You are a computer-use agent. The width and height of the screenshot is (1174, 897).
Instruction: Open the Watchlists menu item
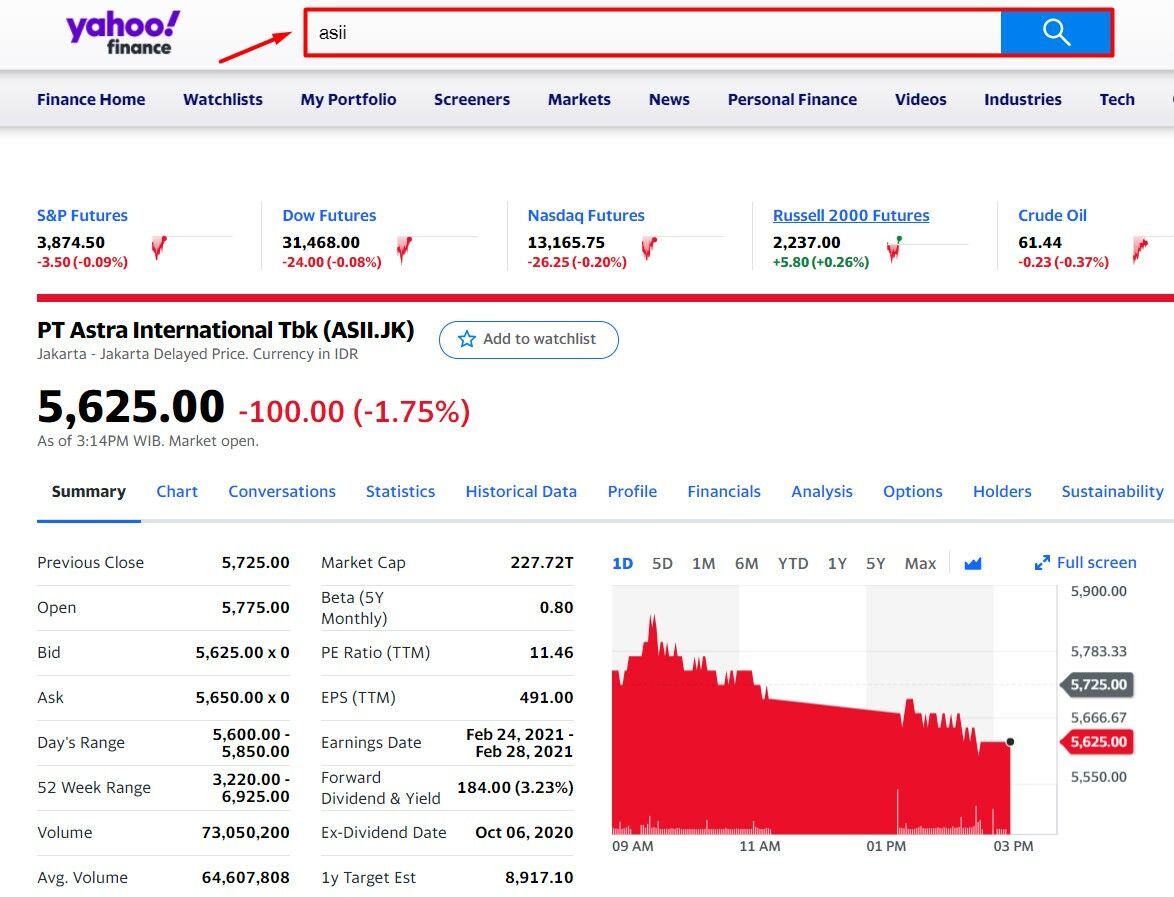pos(223,100)
